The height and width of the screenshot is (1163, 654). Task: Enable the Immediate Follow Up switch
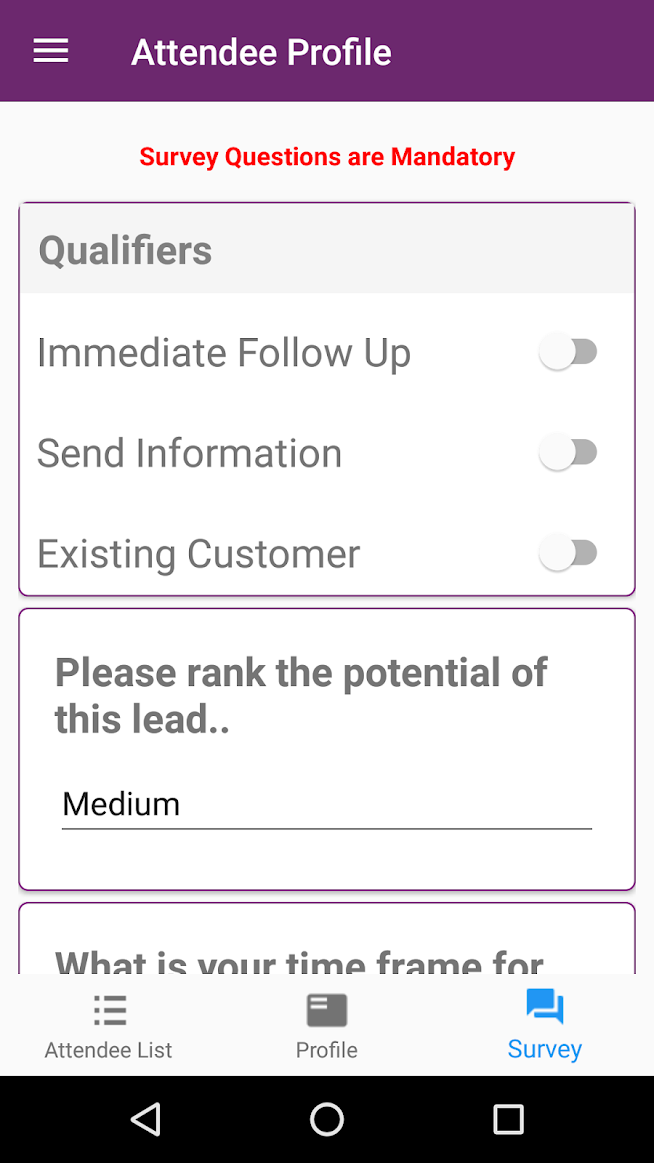569,352
